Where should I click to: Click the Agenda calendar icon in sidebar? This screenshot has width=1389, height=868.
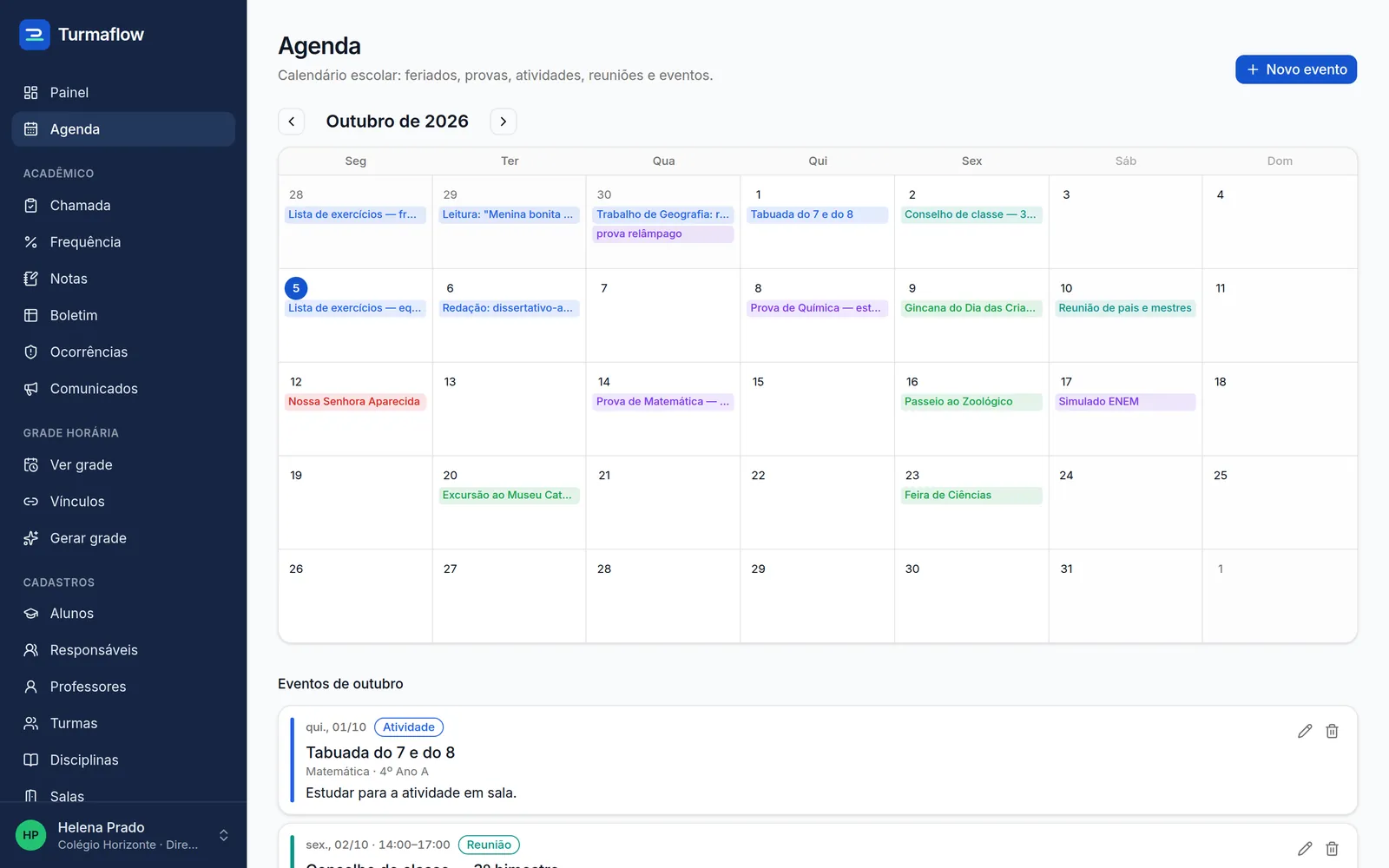(31, 129)
